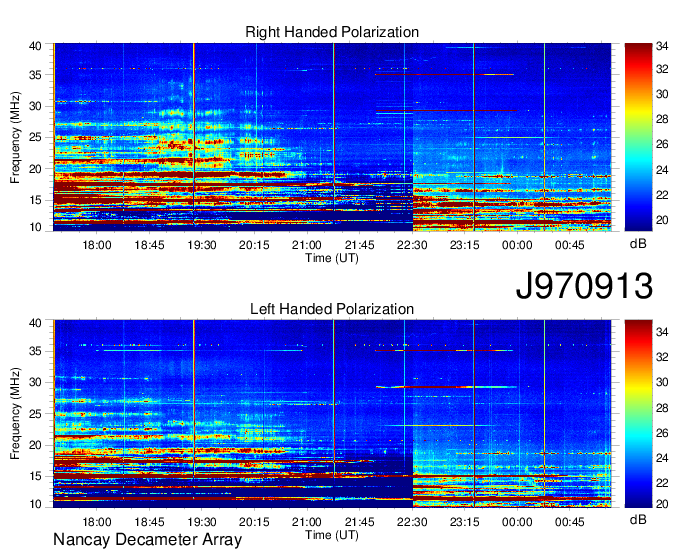This screenshot has height=552, width=680.
Task: Click the Right Handed Polarization plot title
Action: 332,32
